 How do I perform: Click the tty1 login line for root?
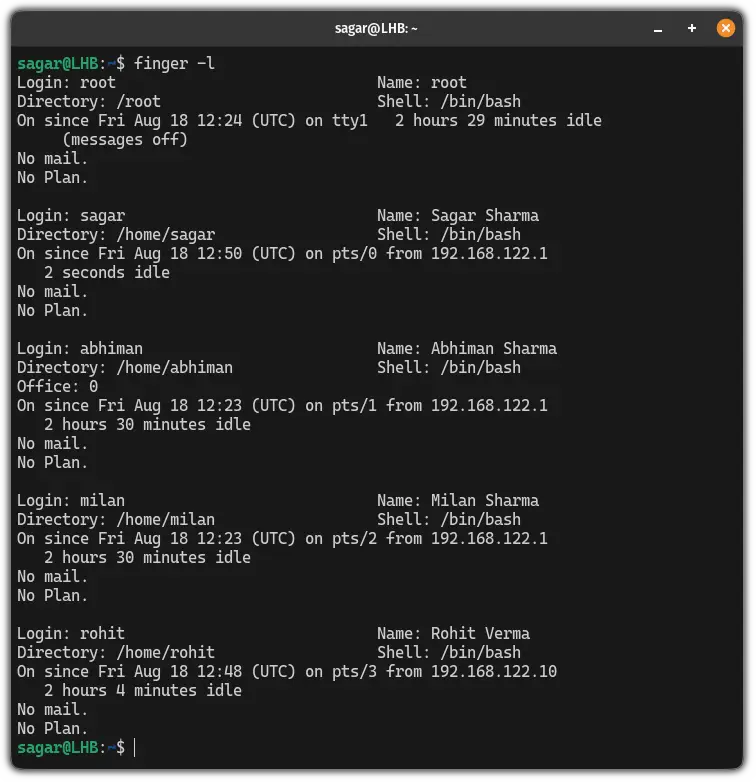(x=309, y=121)
